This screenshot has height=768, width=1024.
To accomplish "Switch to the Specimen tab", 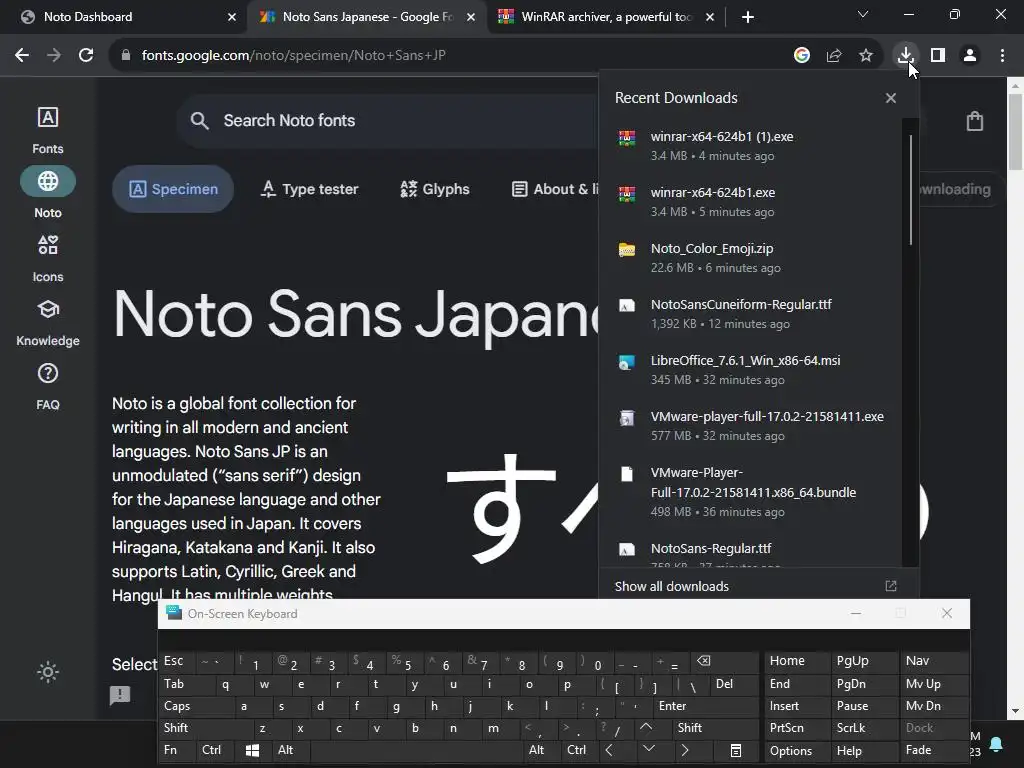I will (x=173, y=189).
